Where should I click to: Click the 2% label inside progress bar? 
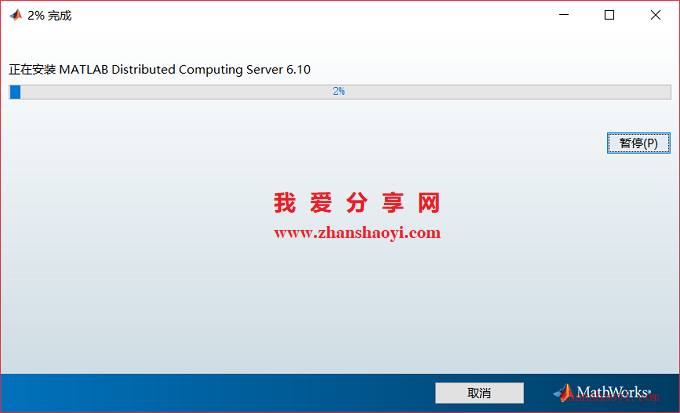coord(339,92)
